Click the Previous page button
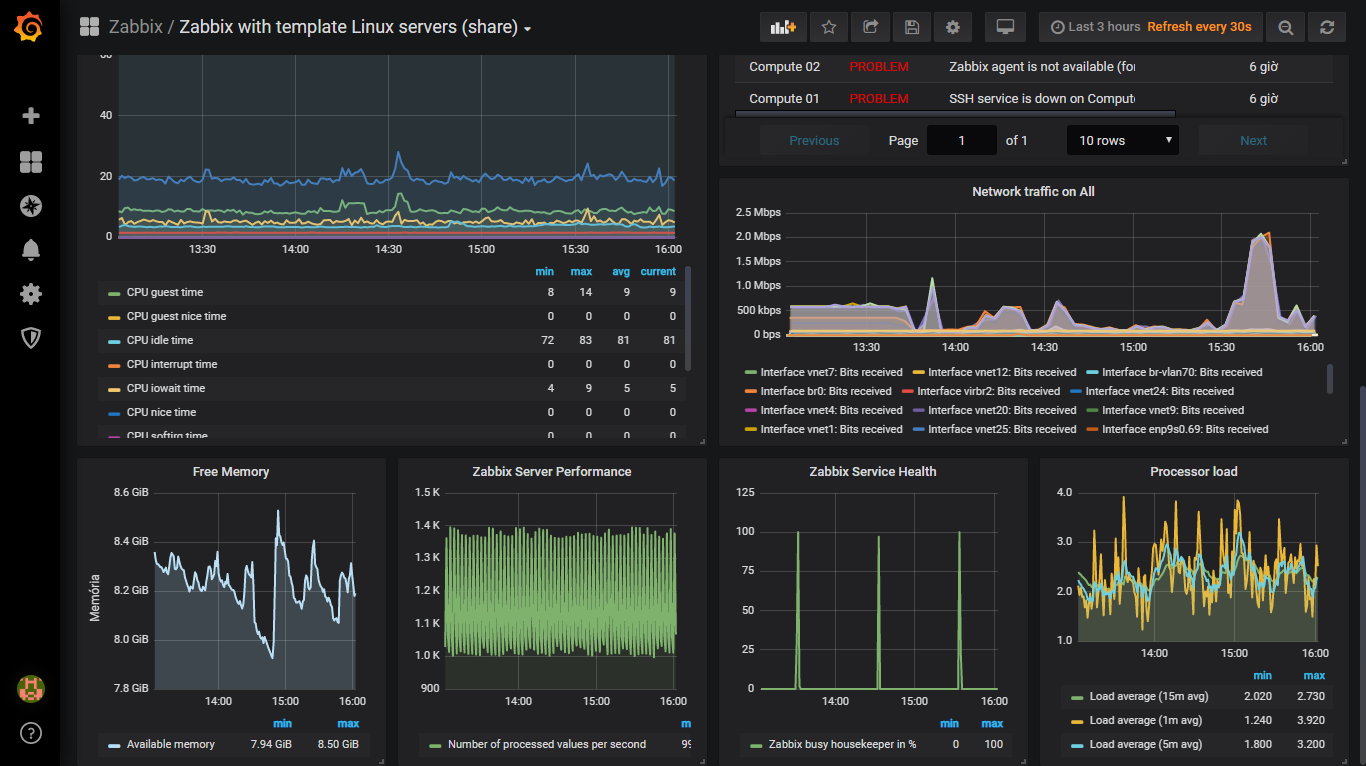Image resolution: width=1366 pixels, height=766 pixels. coord(814,140)
